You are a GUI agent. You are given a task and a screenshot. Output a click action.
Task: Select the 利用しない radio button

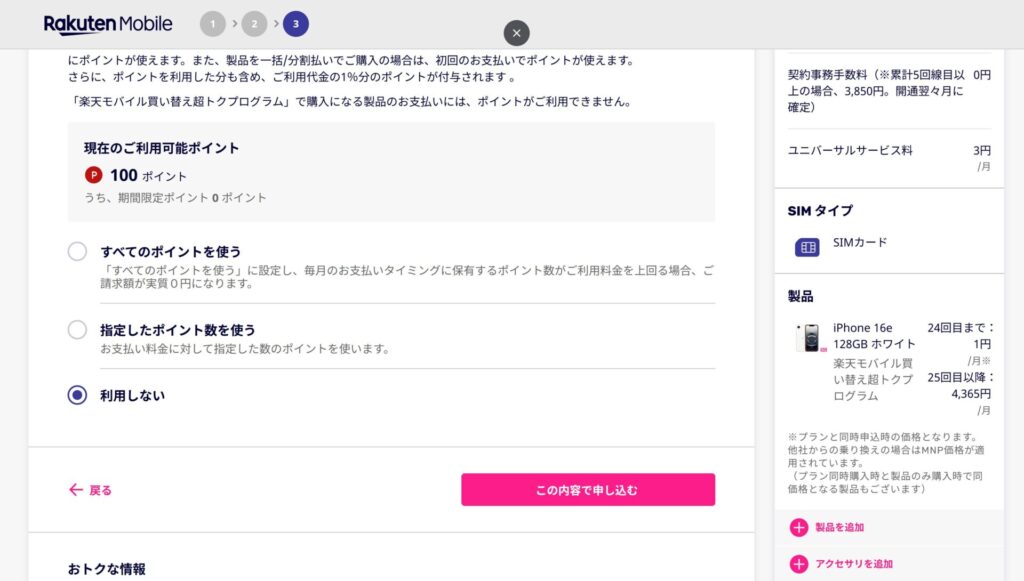[x=77, y=395]
